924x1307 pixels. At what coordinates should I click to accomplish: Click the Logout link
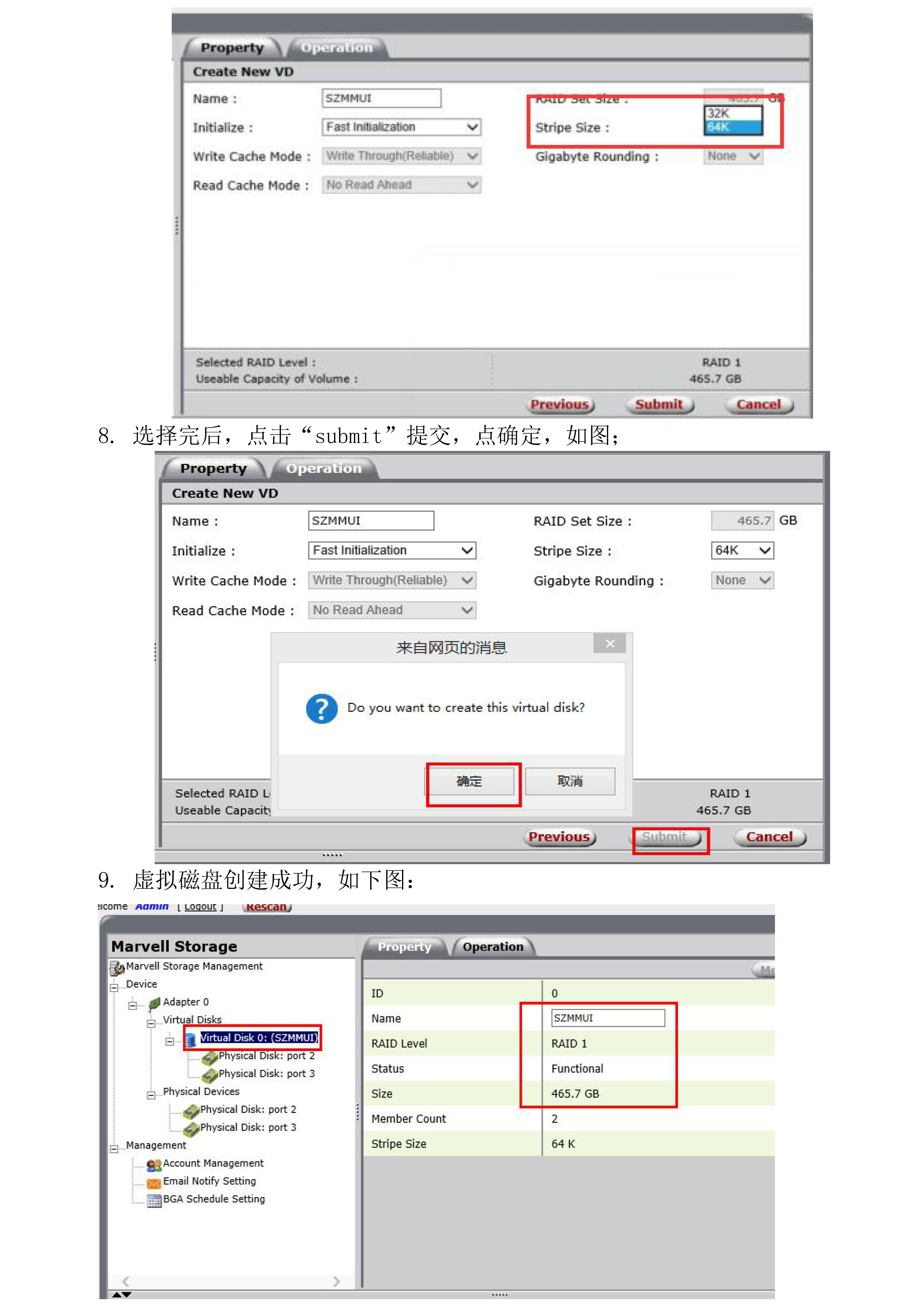coord(200,906)
